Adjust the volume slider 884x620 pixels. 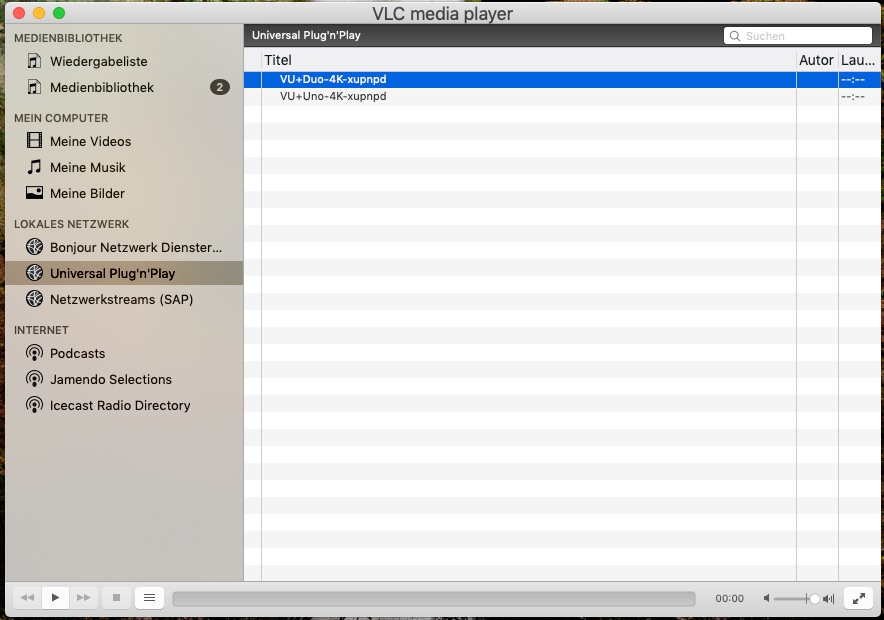796,598
